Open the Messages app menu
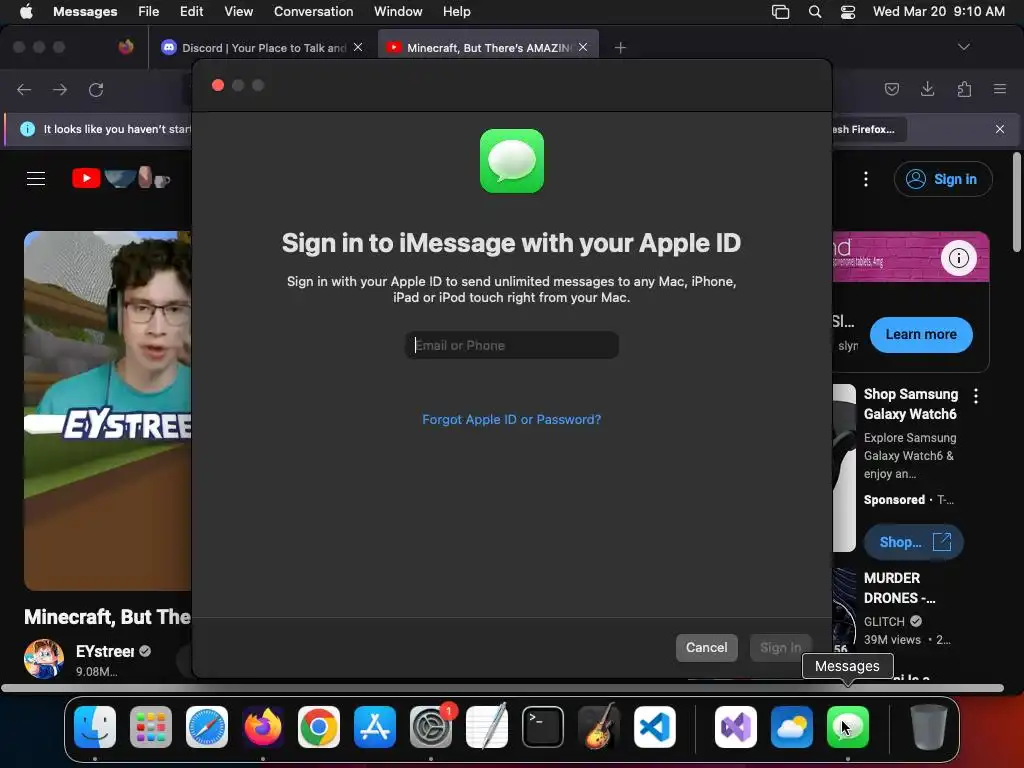The height and width of the screenshot is (768, 1024). (85, 12)
